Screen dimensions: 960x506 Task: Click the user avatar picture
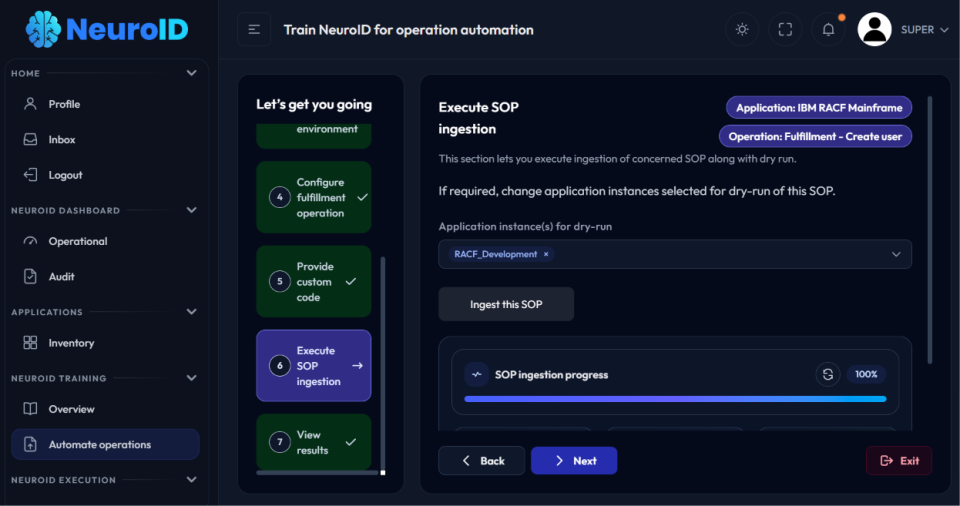[874, 29]
